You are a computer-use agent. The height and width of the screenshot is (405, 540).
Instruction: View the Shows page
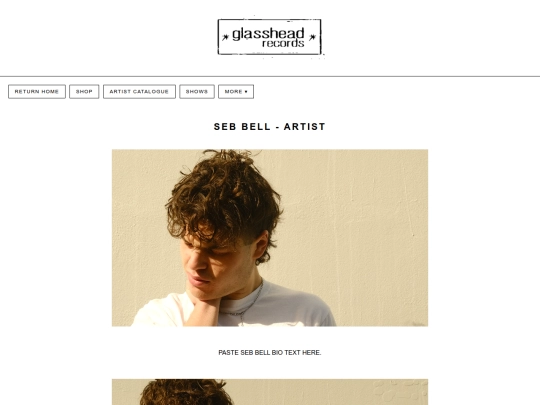(197, 92)
